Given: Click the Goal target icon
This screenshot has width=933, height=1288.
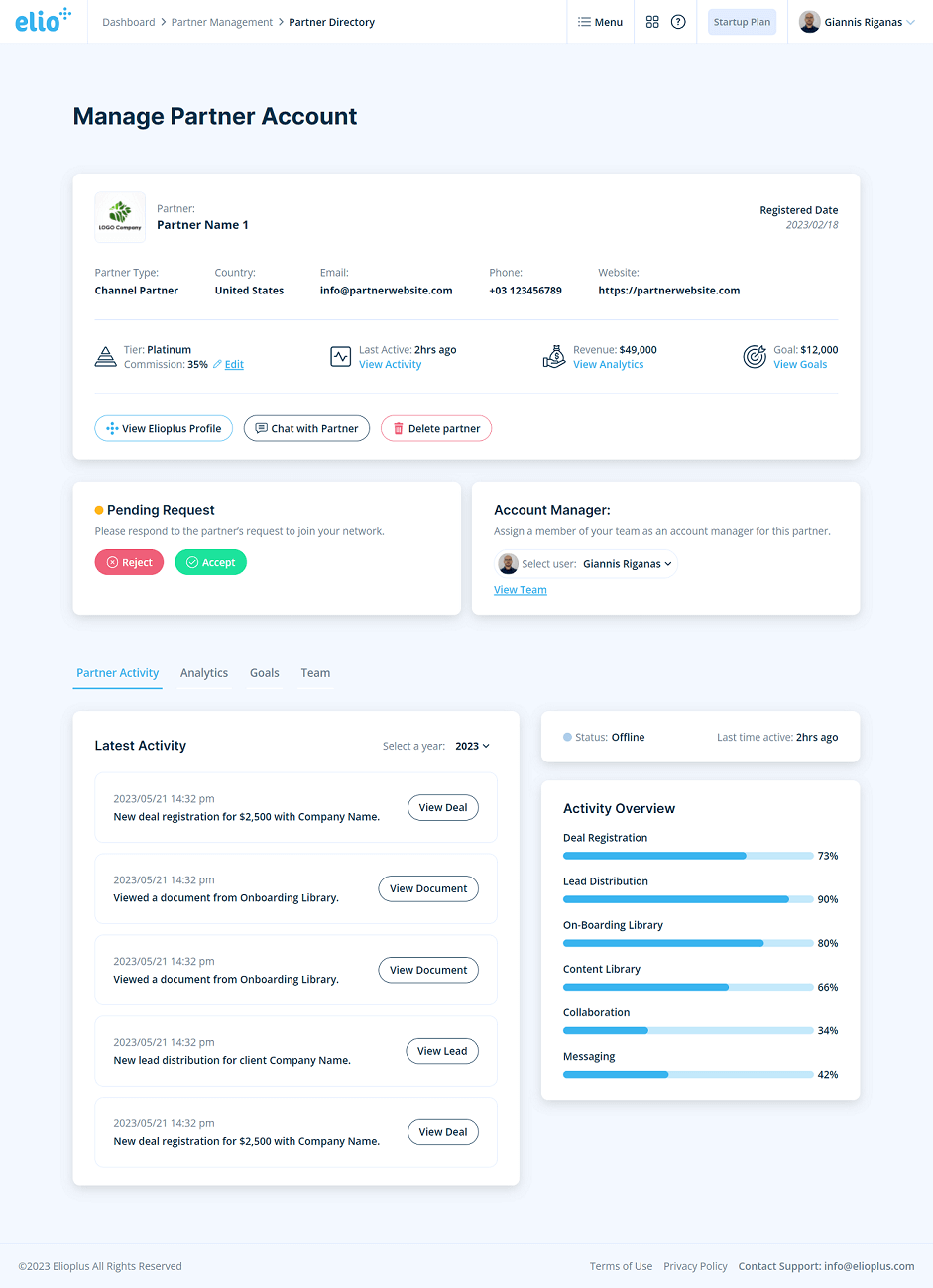Looking at the screenshot, I should [755, 357].
